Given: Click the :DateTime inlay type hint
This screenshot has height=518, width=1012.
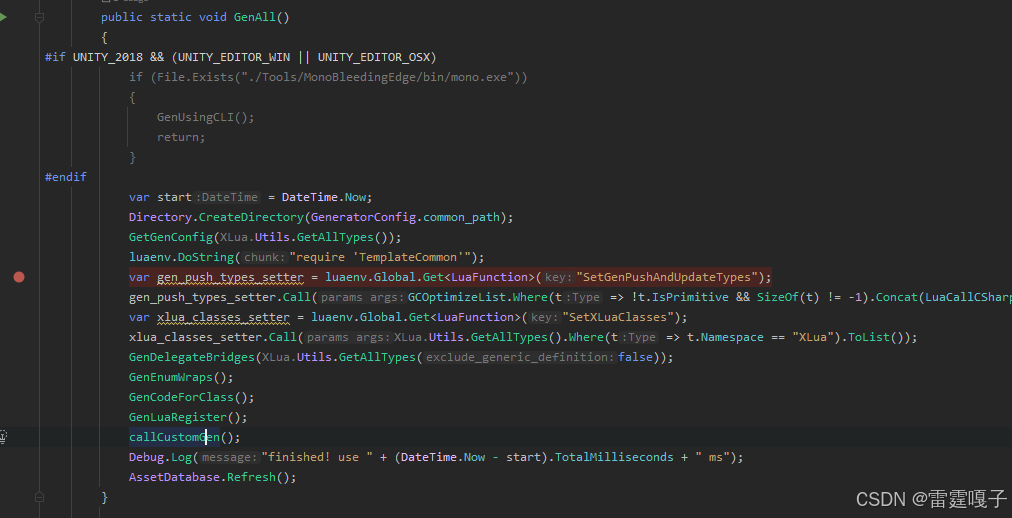Looking at the screenshot, I should tap(227, 197).
